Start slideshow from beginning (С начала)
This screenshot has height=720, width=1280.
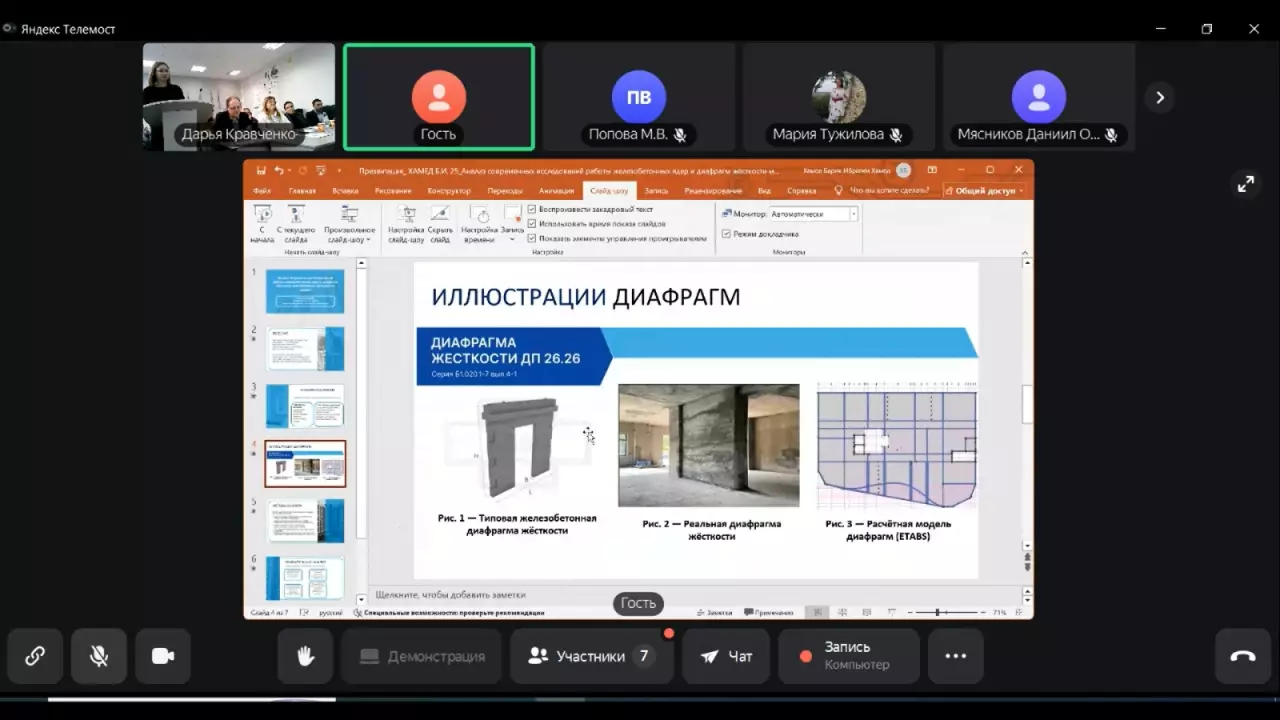262,224
